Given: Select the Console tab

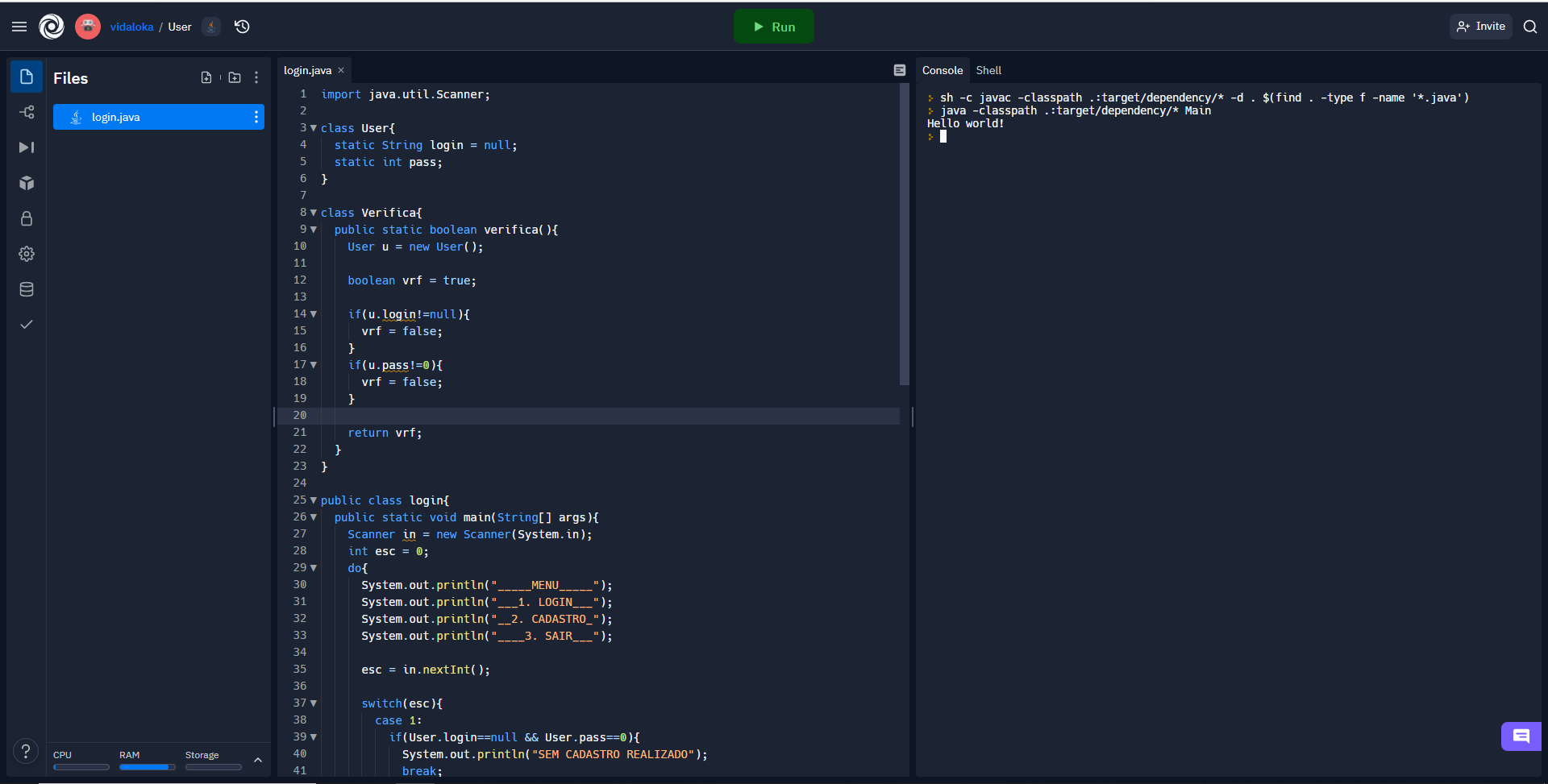Looking at the screenshot, I should pyautogui.click(x=942, y=70).
